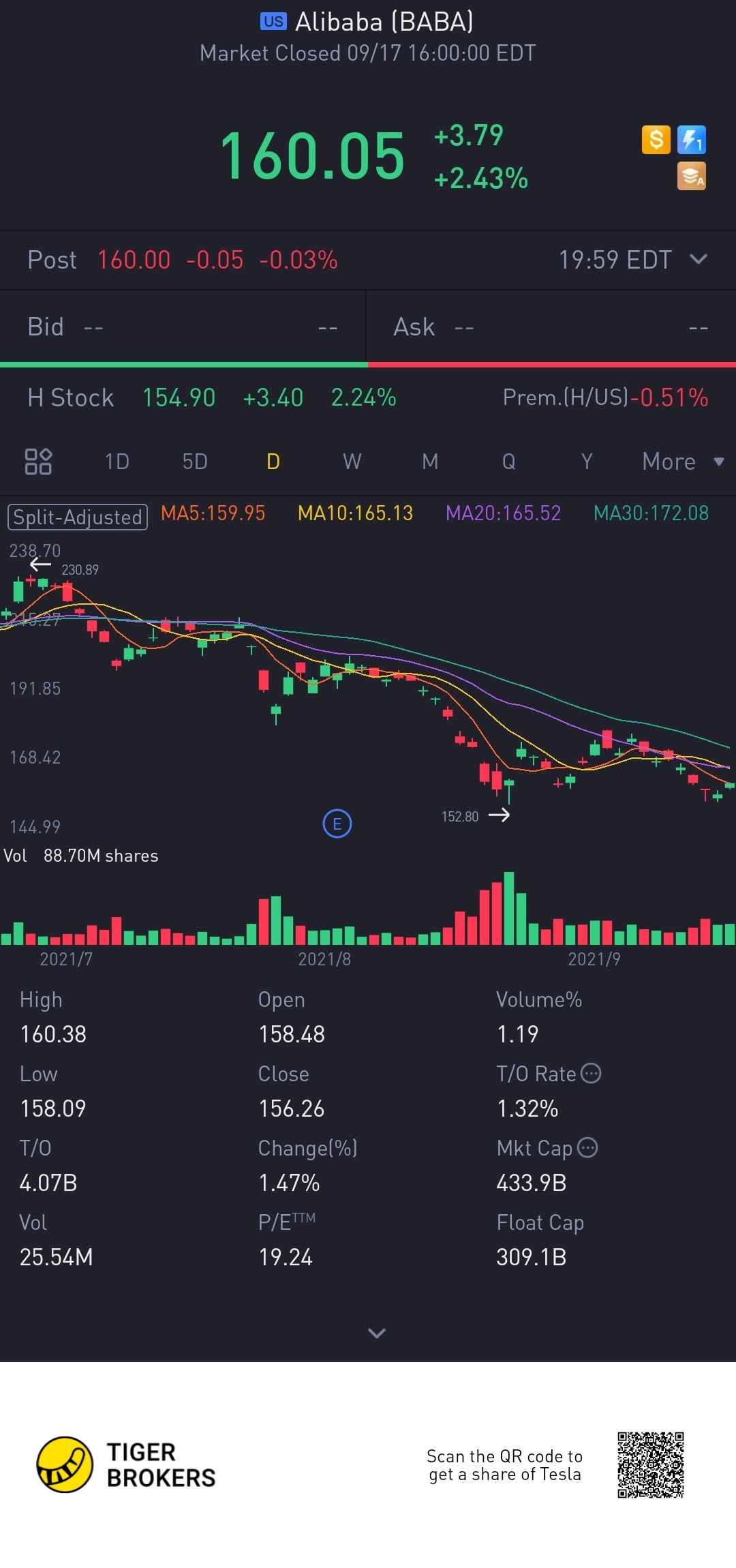This screenshot has width=736, height=1568.
Task: Tap the Tiger Brokers logo
Action: (x=126, y=1464)
